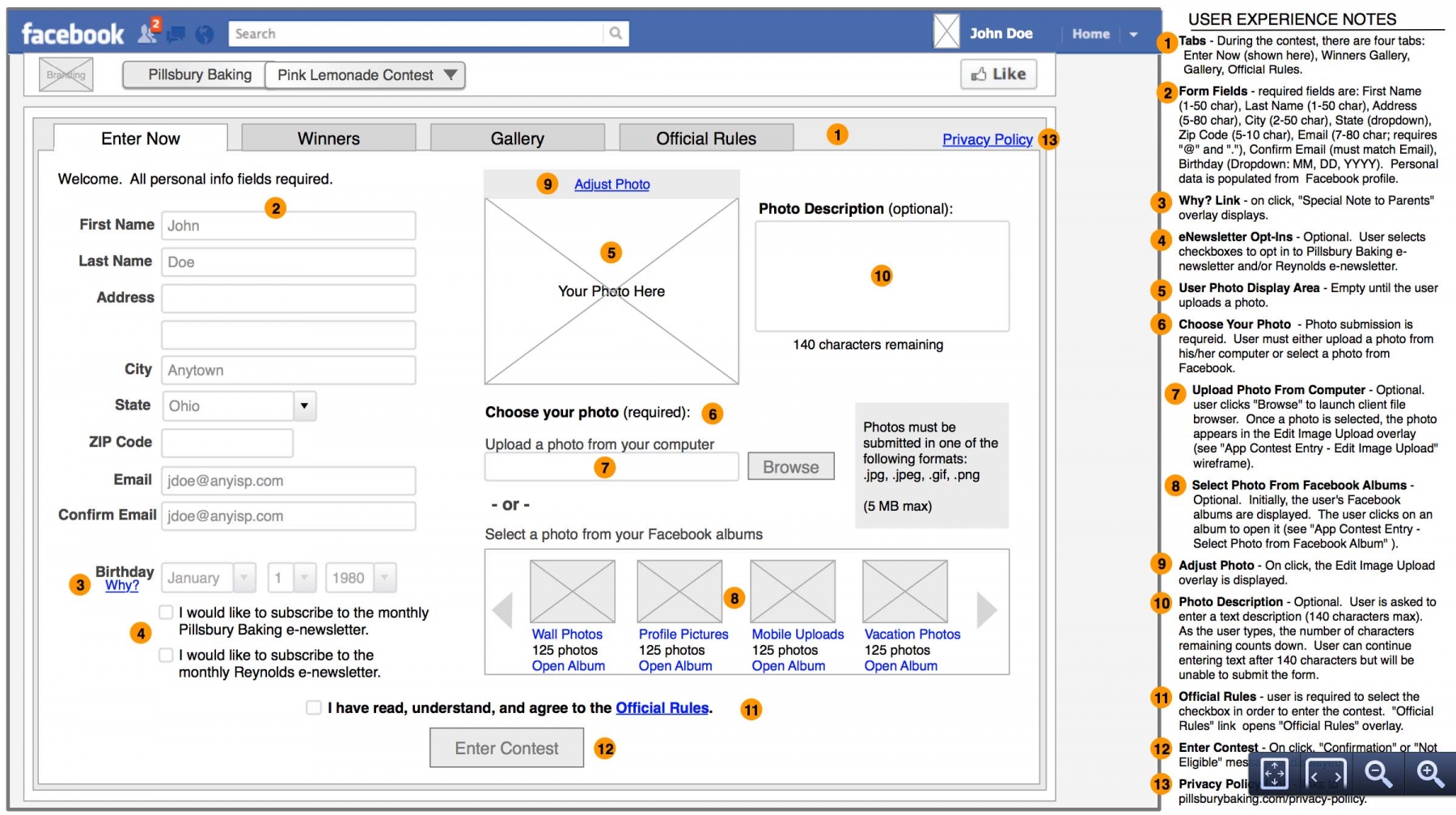Select the Mobile Uploads album thumbnail
Image resolution: width=1456 pixels, height=815 pixels.
pos(793,592)
